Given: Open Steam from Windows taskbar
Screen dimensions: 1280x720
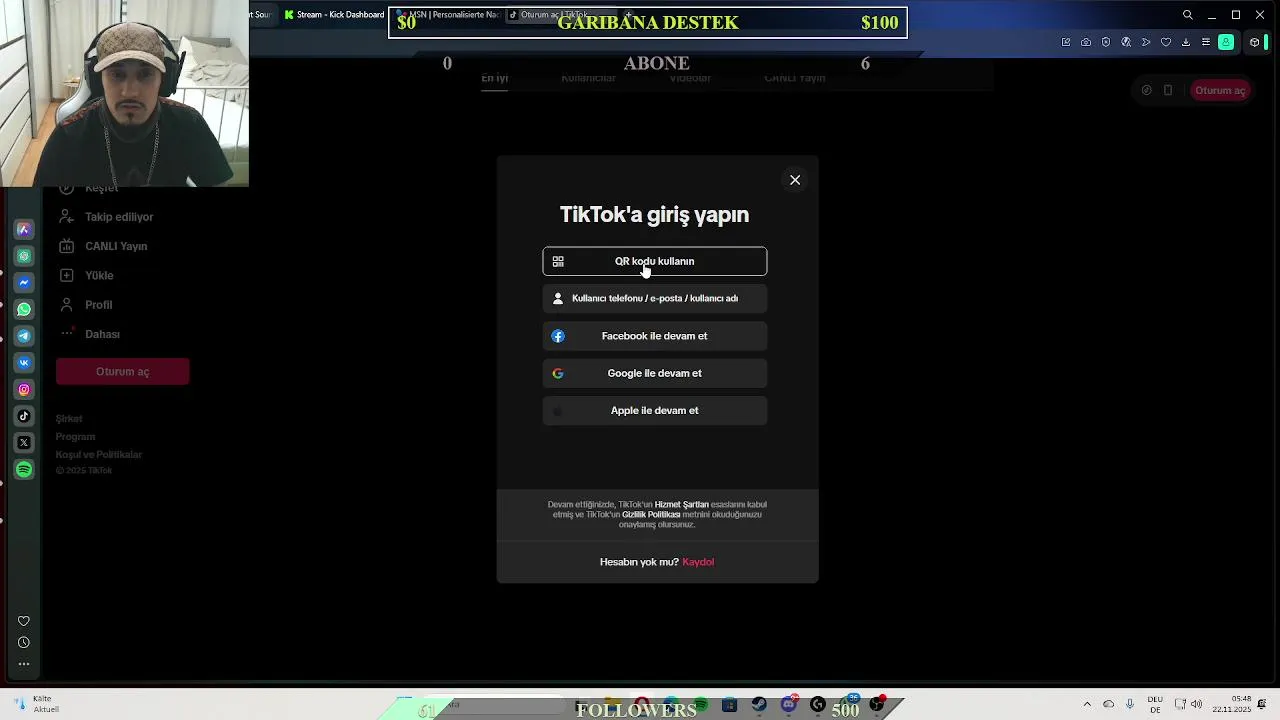Looking at the screenshot, I should (759, 705).
